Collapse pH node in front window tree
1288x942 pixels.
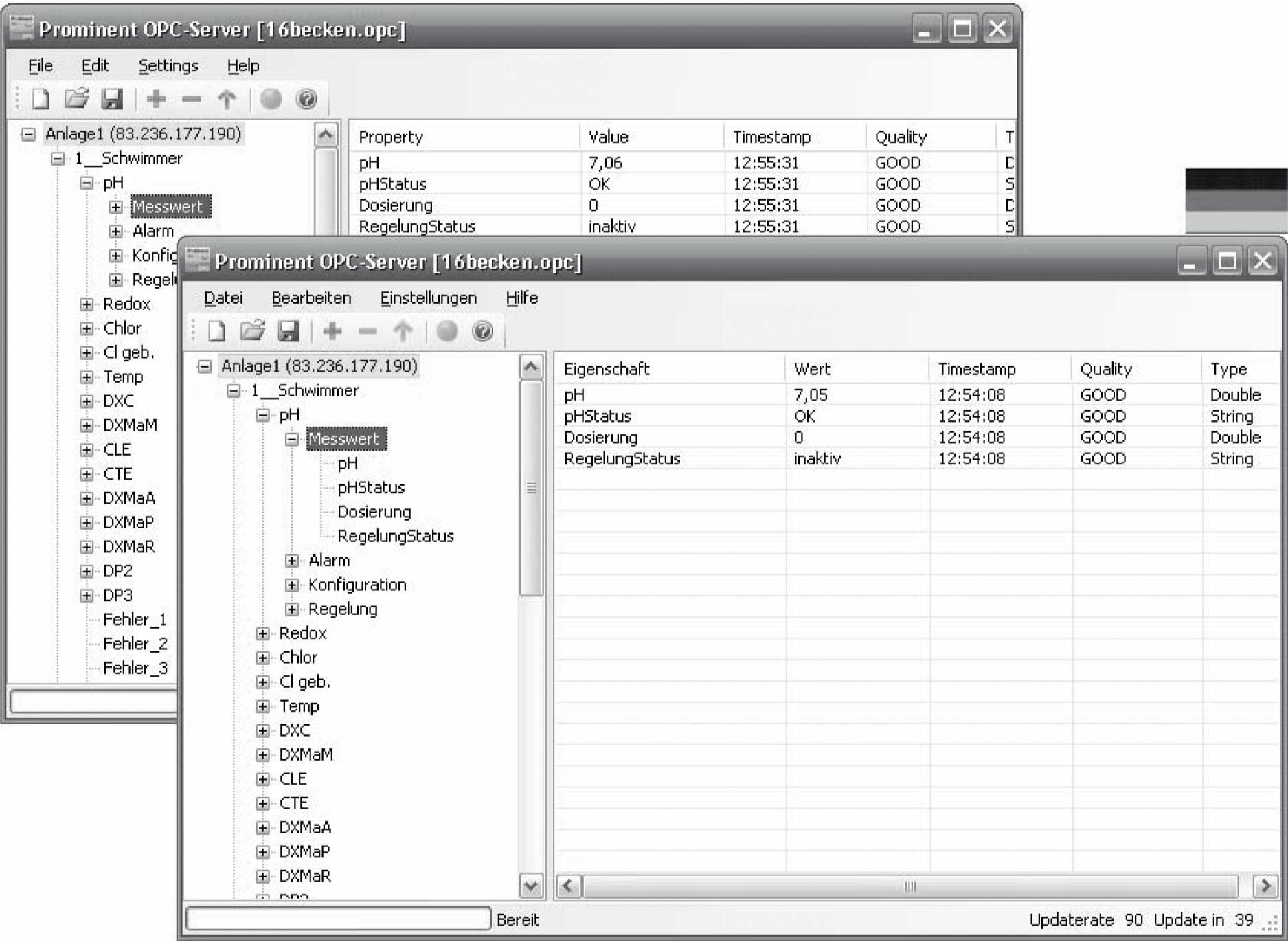(262, 415)
